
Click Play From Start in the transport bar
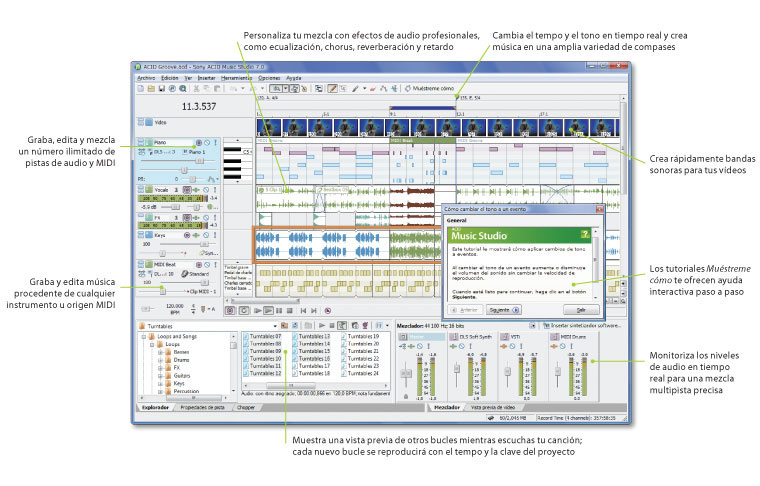click(x=258, y=311)
